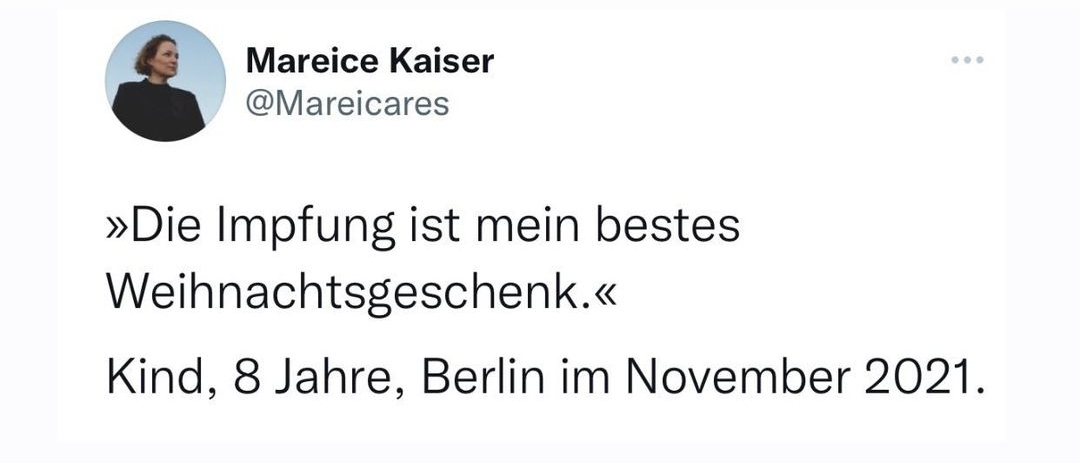Open the Mareice Kaiser display name
The width and height of the screenshot is (1080, 463).
point(370,61)
